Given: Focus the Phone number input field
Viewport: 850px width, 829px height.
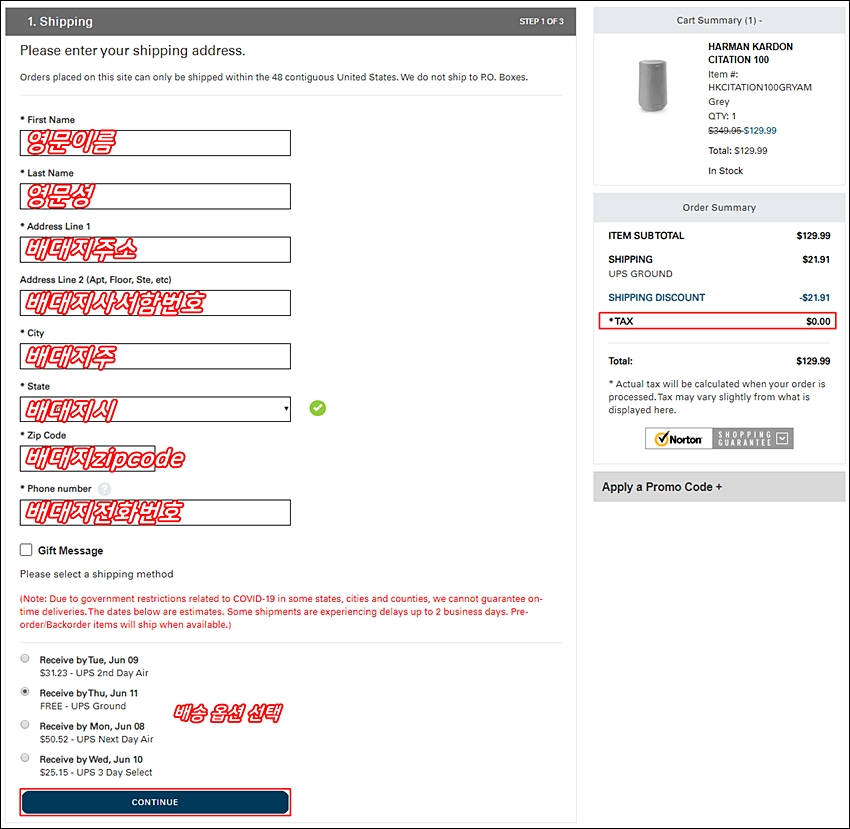Looking at the screenshot, I should [x=155, y=512].
